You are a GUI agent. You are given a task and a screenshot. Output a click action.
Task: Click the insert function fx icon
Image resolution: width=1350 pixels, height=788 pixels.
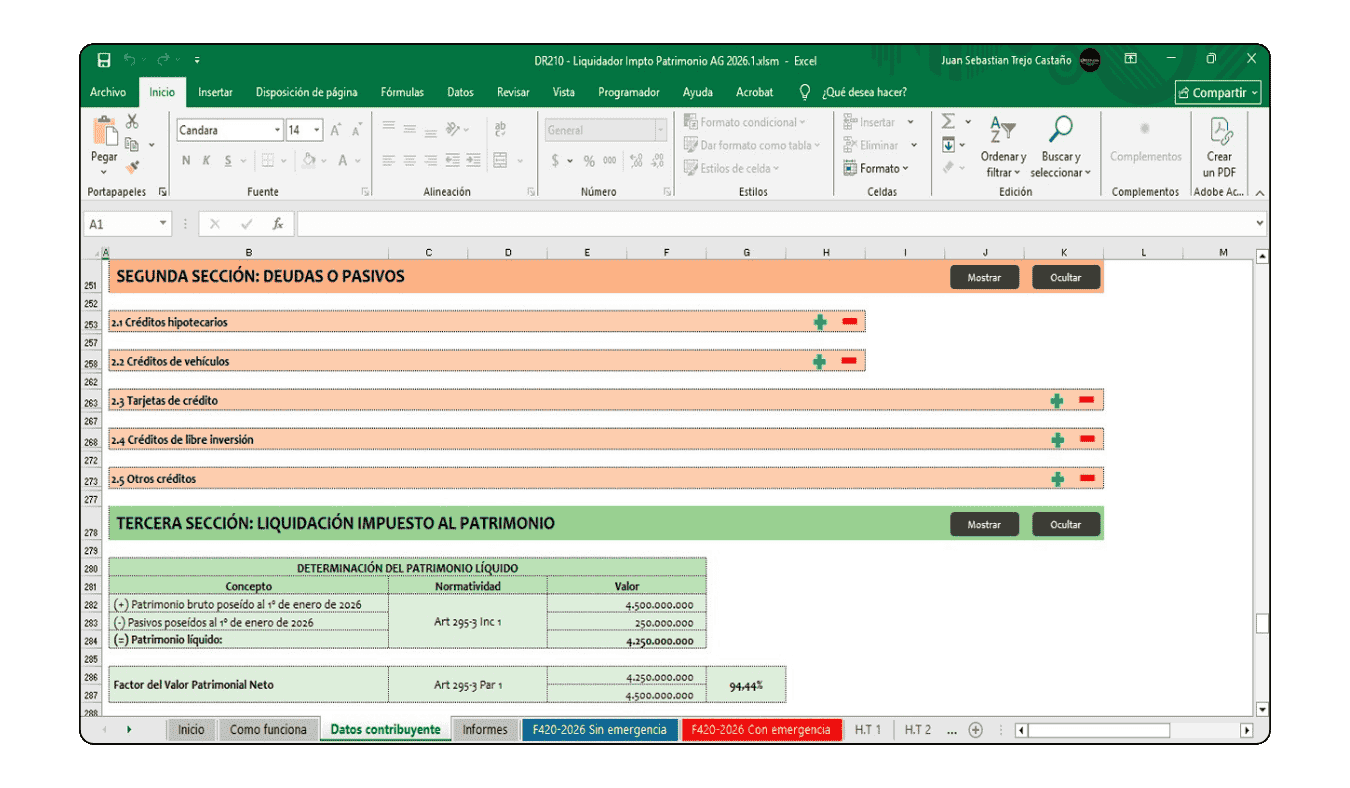(x=277, y=224)
